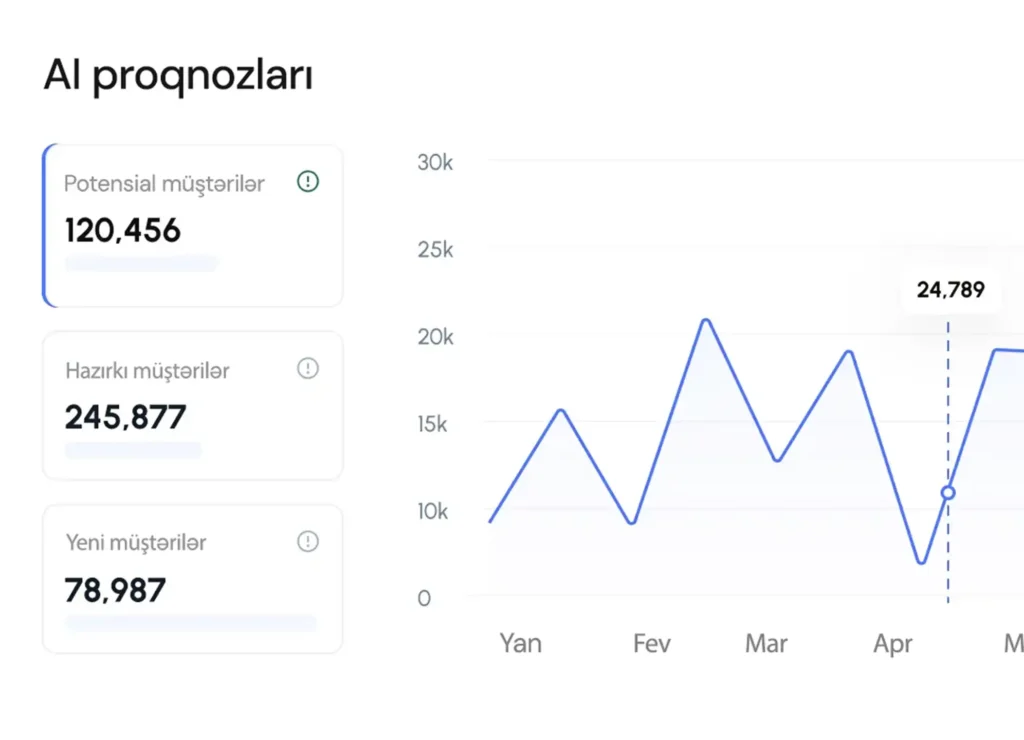Click the highlighted chart data point marker
Viewport: 1024px width, 740px height.
click(948, 493)
